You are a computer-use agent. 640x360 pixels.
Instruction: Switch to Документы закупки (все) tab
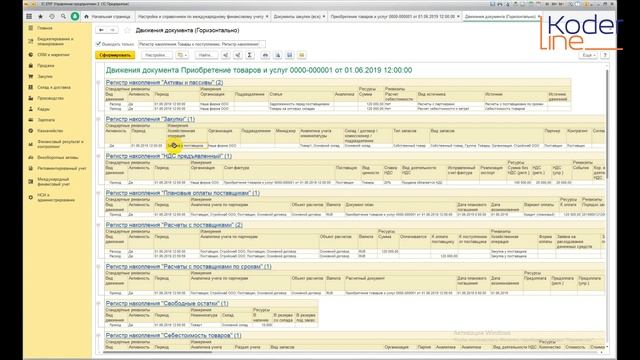pos(297,16)
